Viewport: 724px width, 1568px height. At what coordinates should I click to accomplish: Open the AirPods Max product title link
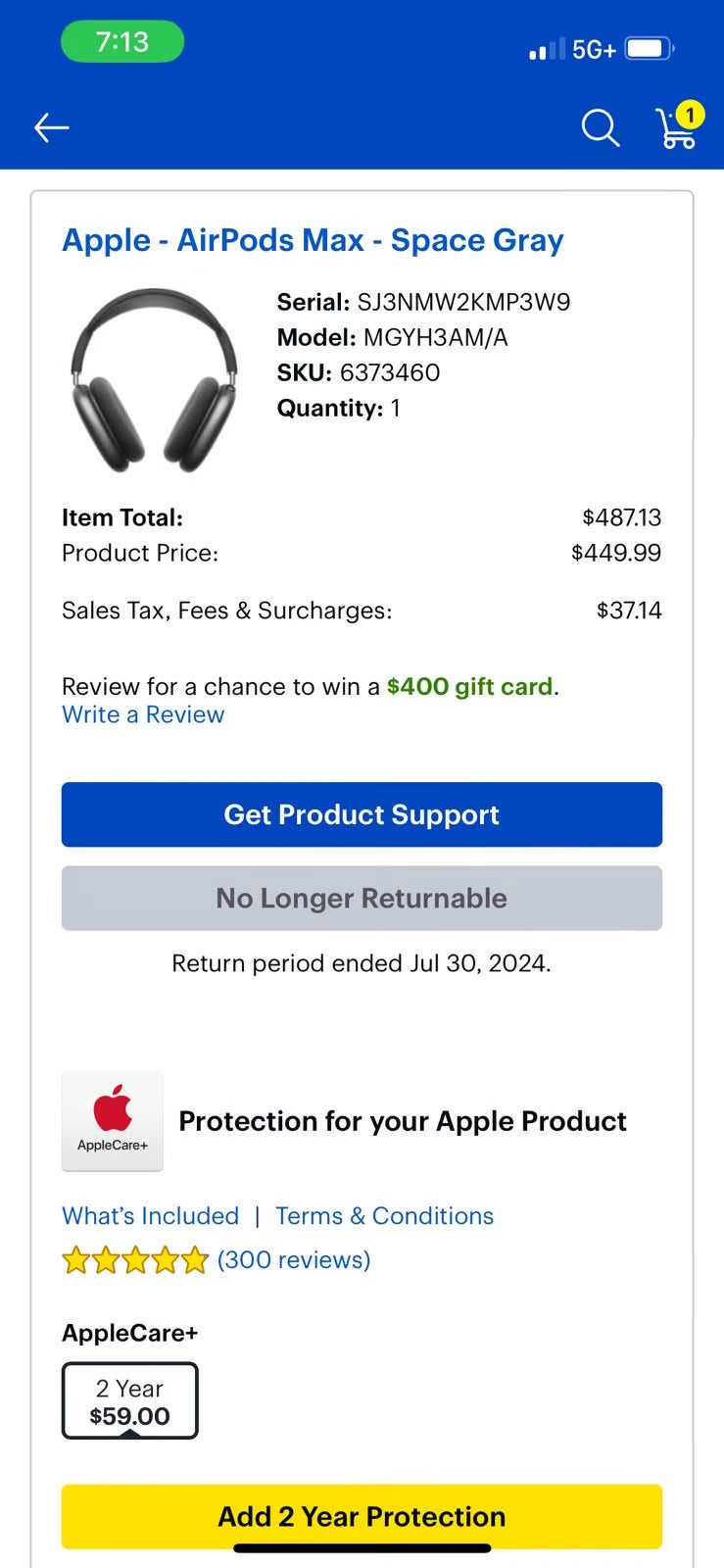coord(313,240)
